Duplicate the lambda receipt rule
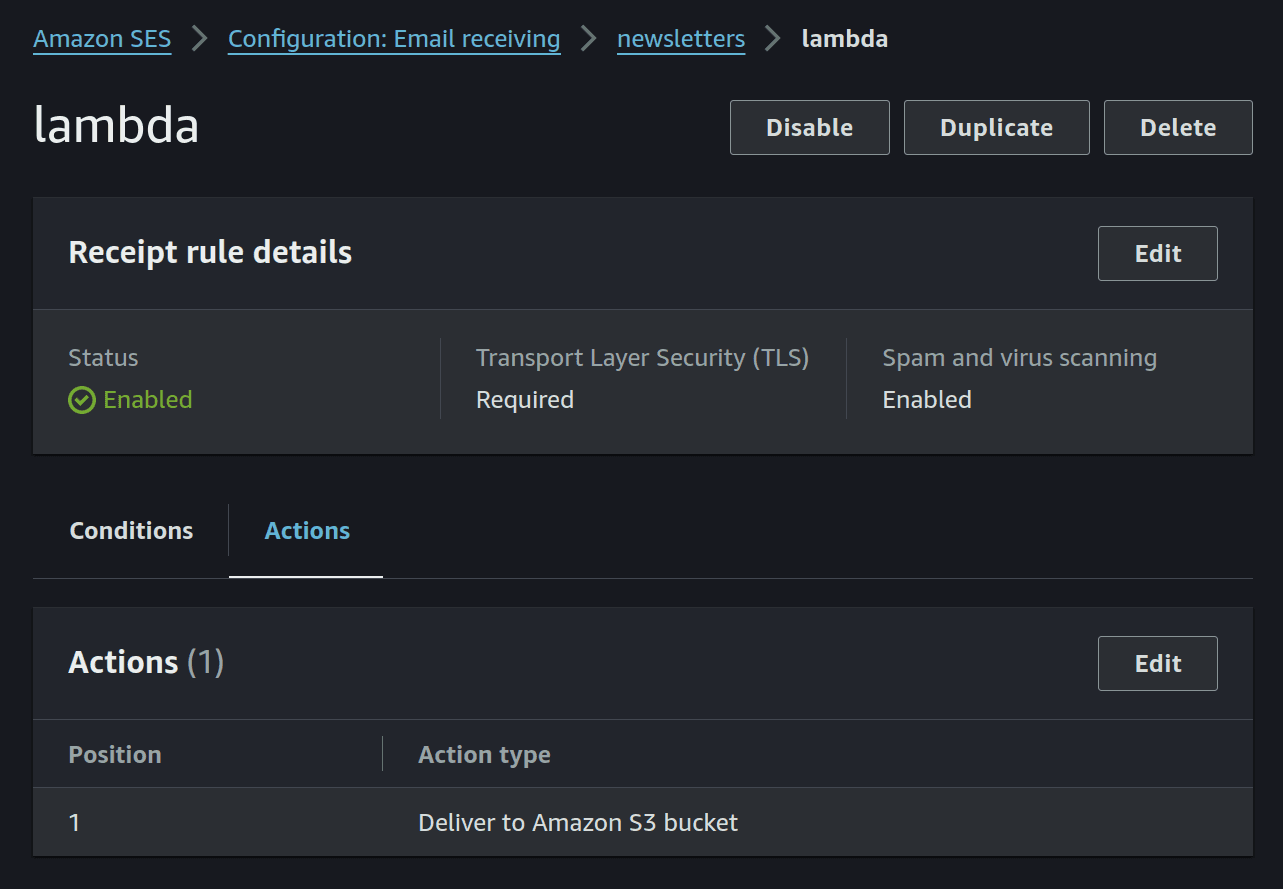 tap(996, 128)
